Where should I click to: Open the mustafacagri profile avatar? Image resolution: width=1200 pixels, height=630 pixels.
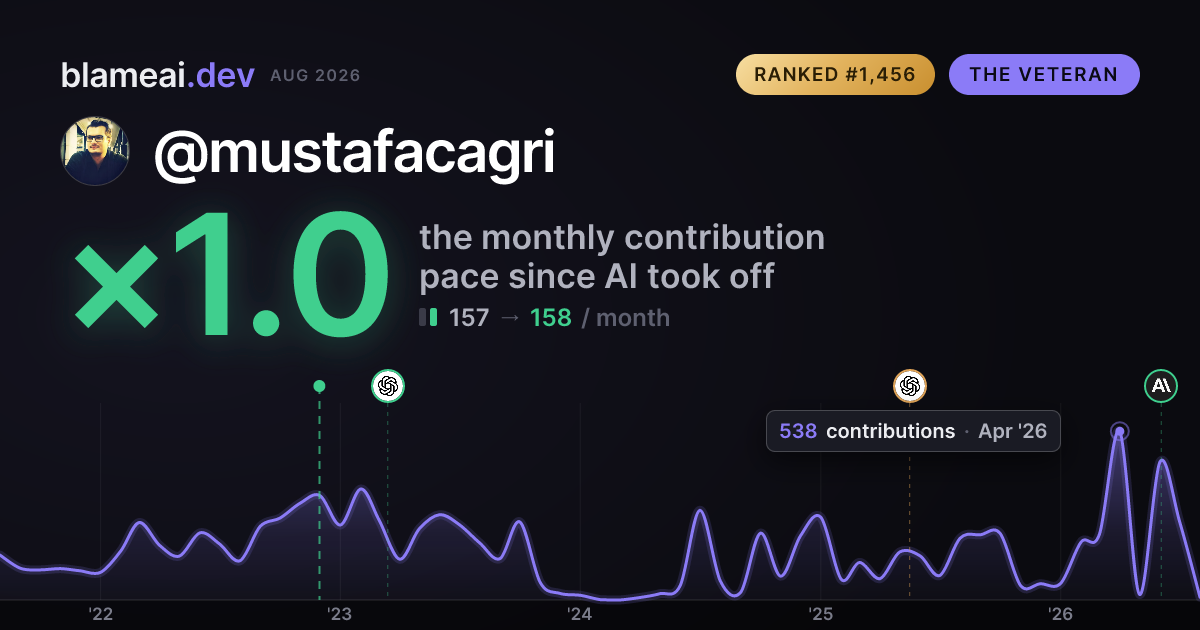click(95, 151)
